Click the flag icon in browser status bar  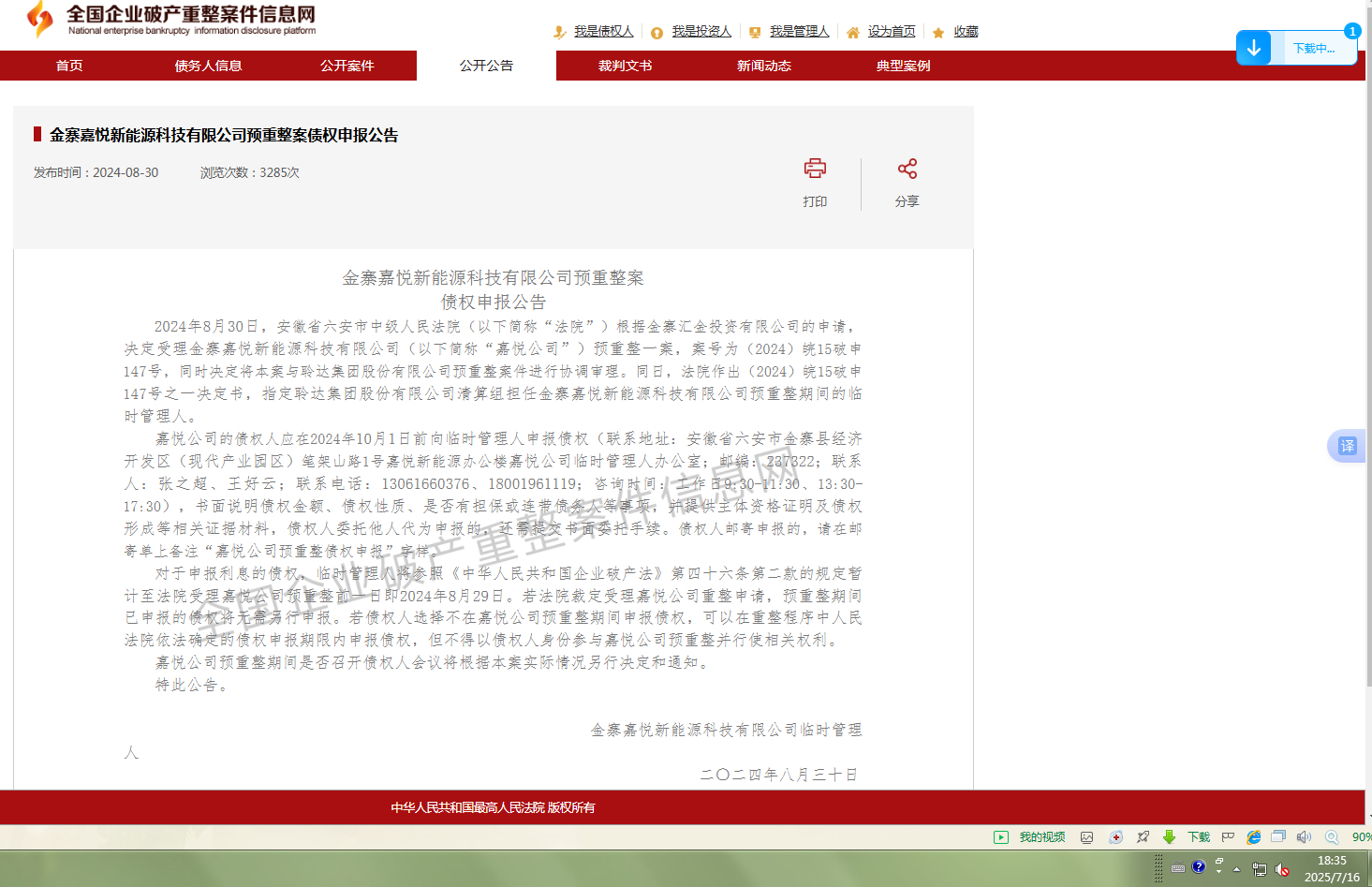point(1228,837)
